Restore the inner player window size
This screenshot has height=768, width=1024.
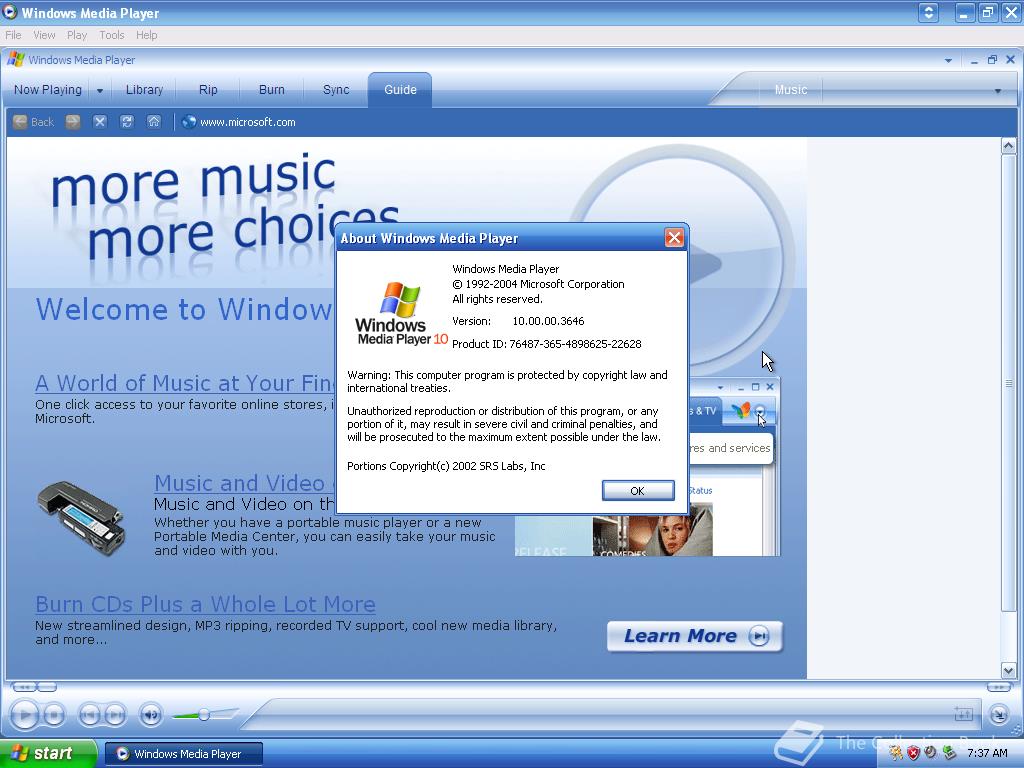pos(992,59)
